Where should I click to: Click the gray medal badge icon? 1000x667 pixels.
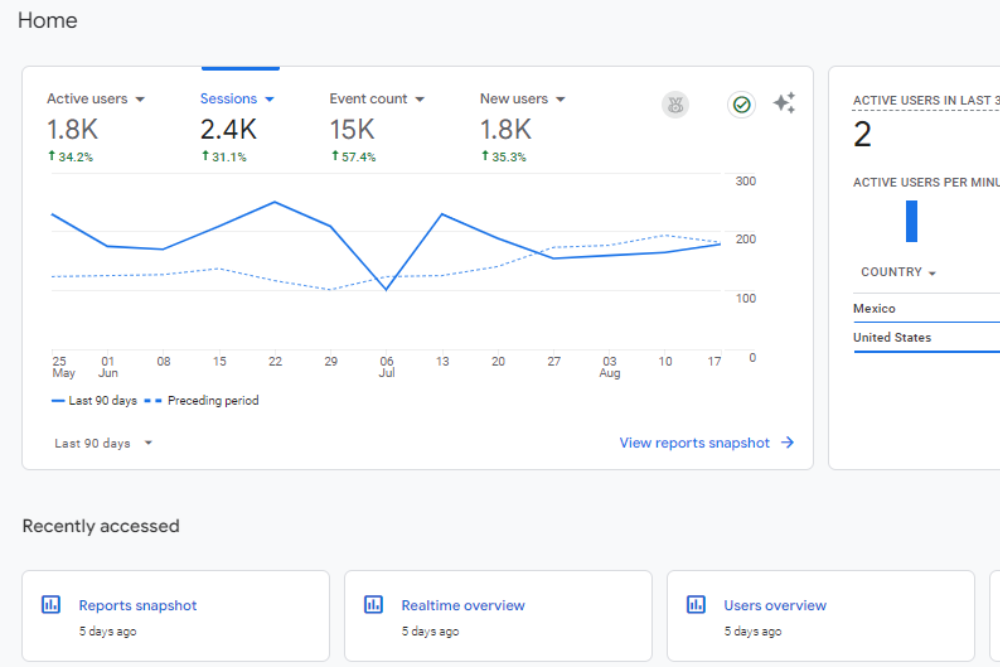tap(675, 105)
